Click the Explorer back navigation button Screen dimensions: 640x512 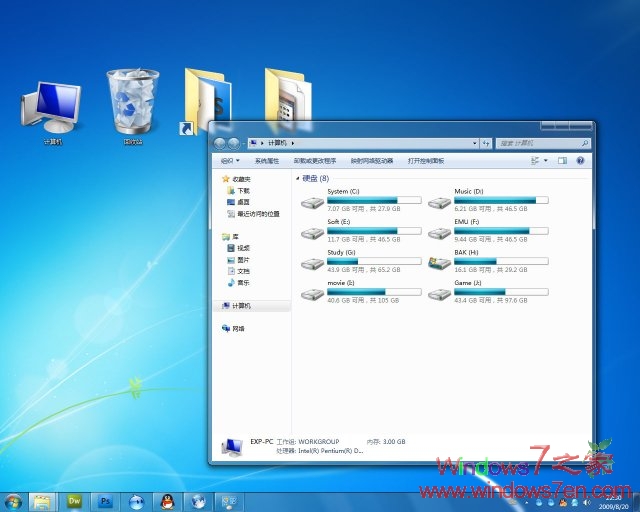(x=220, y=143)
